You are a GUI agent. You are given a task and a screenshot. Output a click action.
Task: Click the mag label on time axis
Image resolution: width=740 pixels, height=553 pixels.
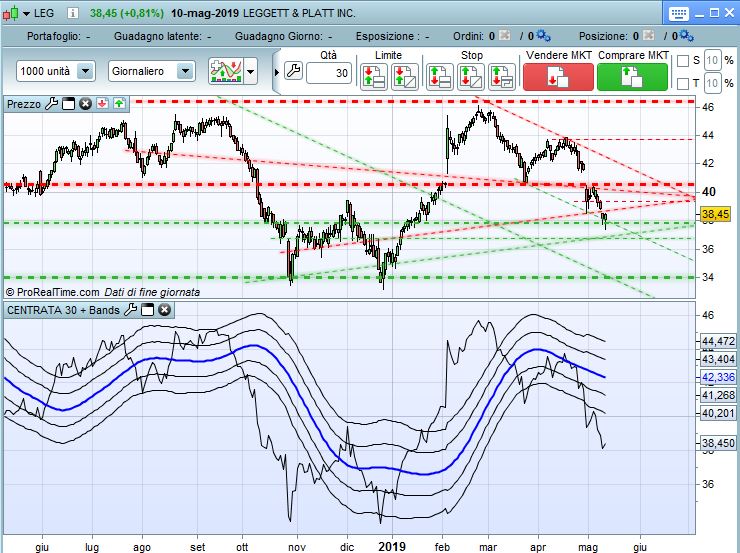588,547
